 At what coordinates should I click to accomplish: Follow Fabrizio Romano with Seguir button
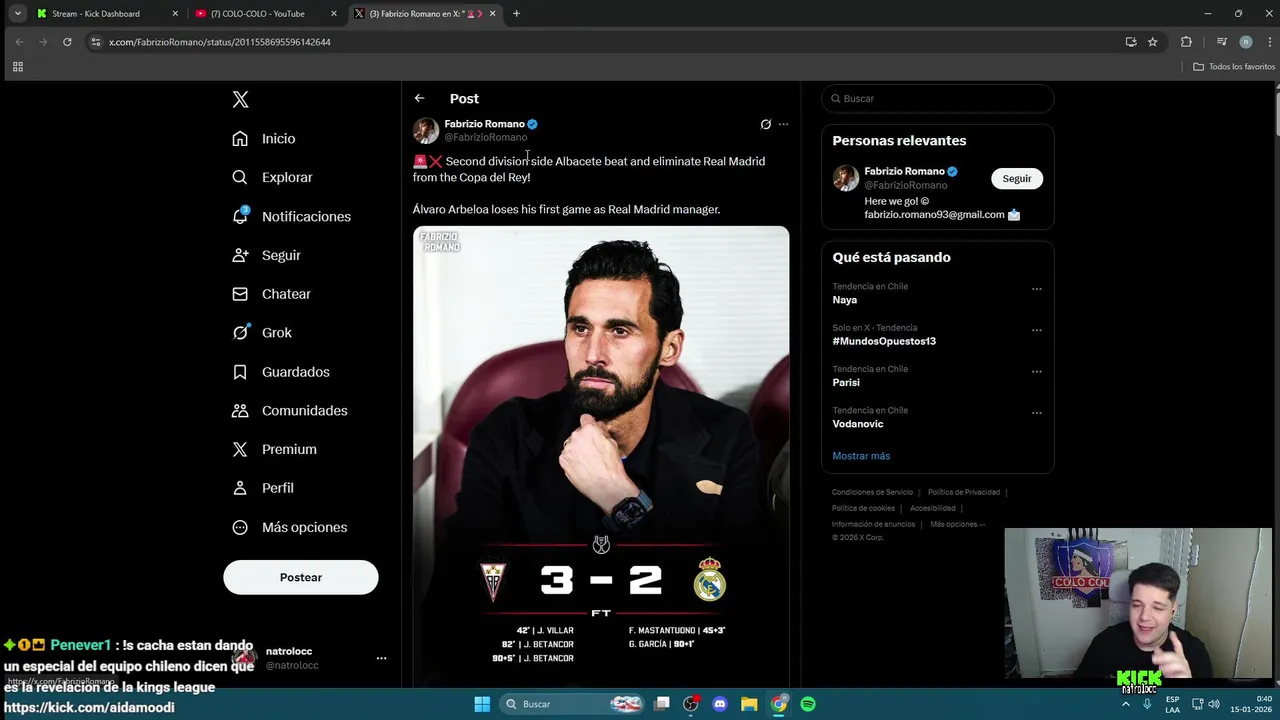tap(1017, 178)
